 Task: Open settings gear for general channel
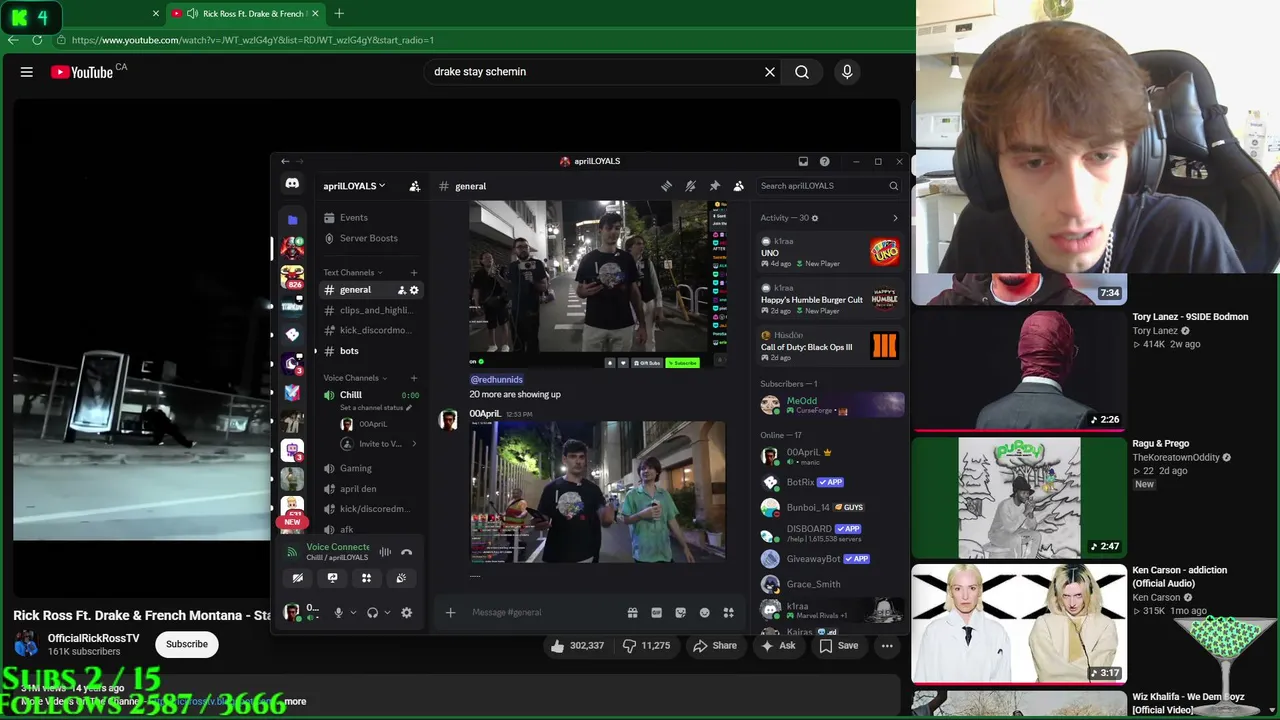tap(414, 290)
